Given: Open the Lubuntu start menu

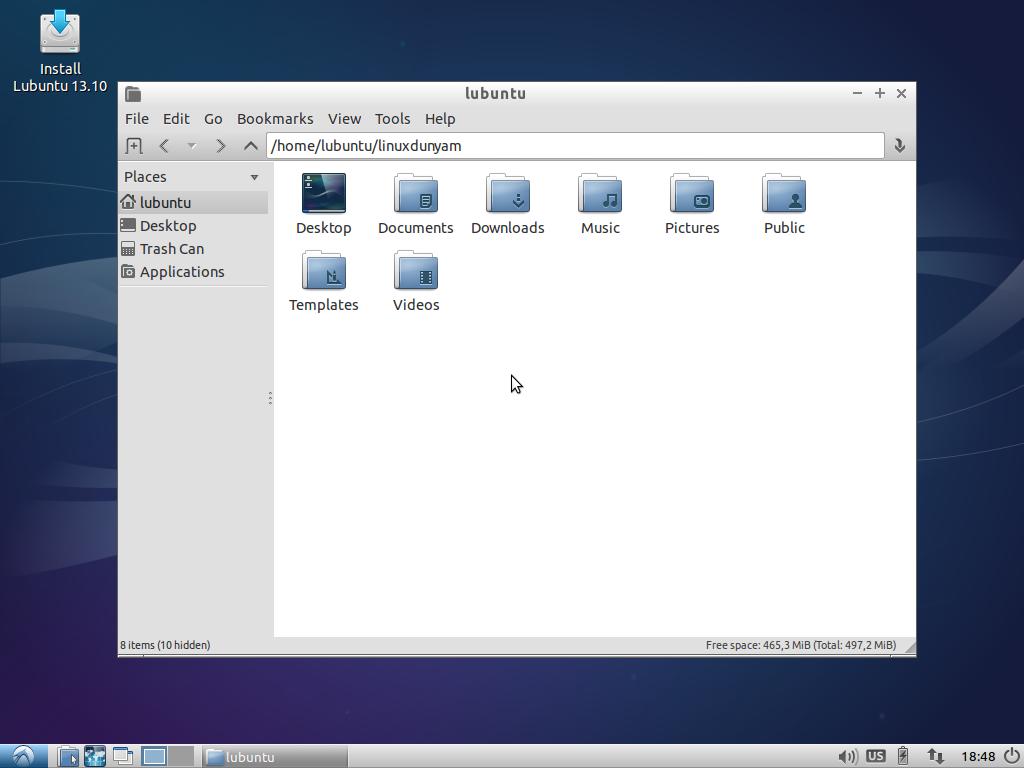Looking at the screenshot, I should [x=23, y=756].
